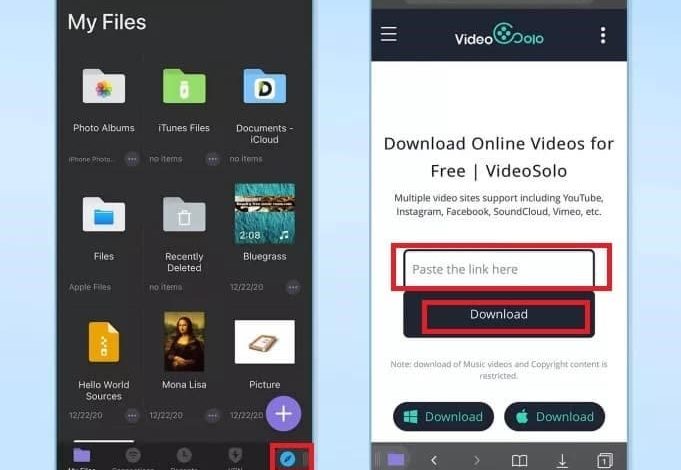Open the Hello World Sources zip file

(104, 342)
